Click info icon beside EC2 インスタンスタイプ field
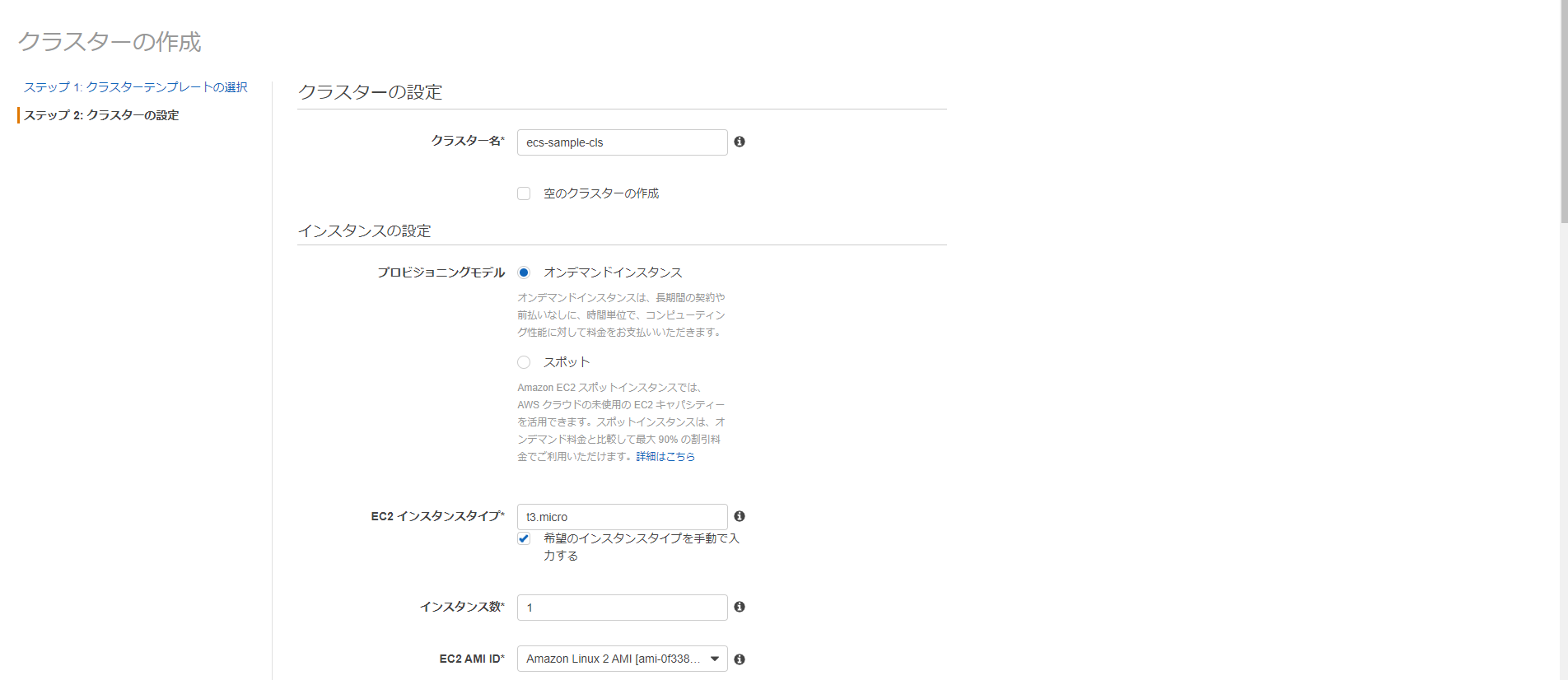The height and width of the screenshot is (680, 1568). 740,516
